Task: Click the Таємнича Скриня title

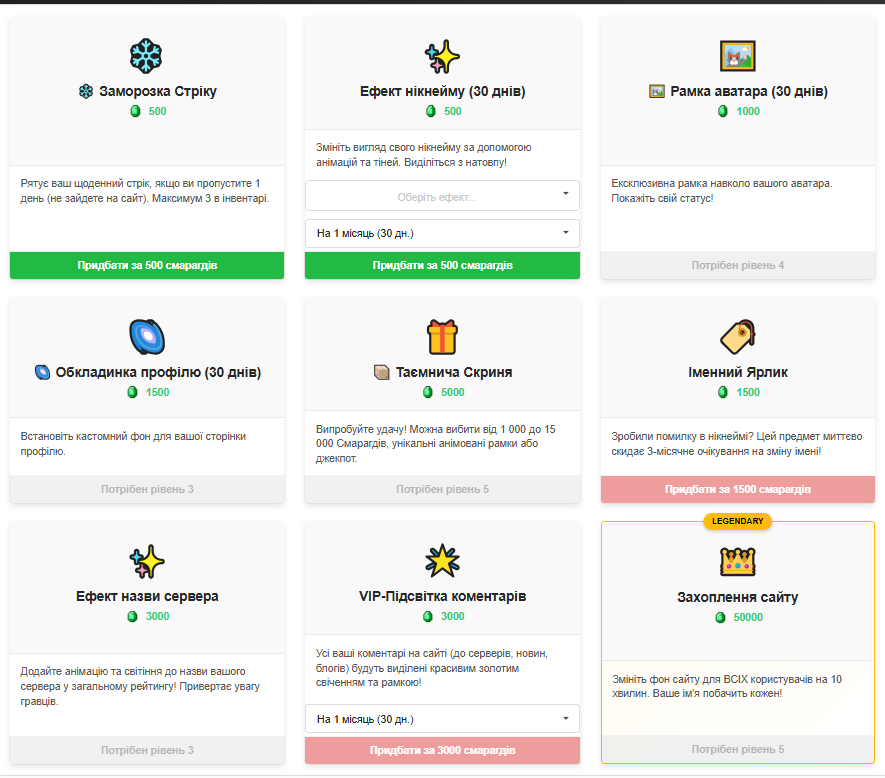Action: 452,372
